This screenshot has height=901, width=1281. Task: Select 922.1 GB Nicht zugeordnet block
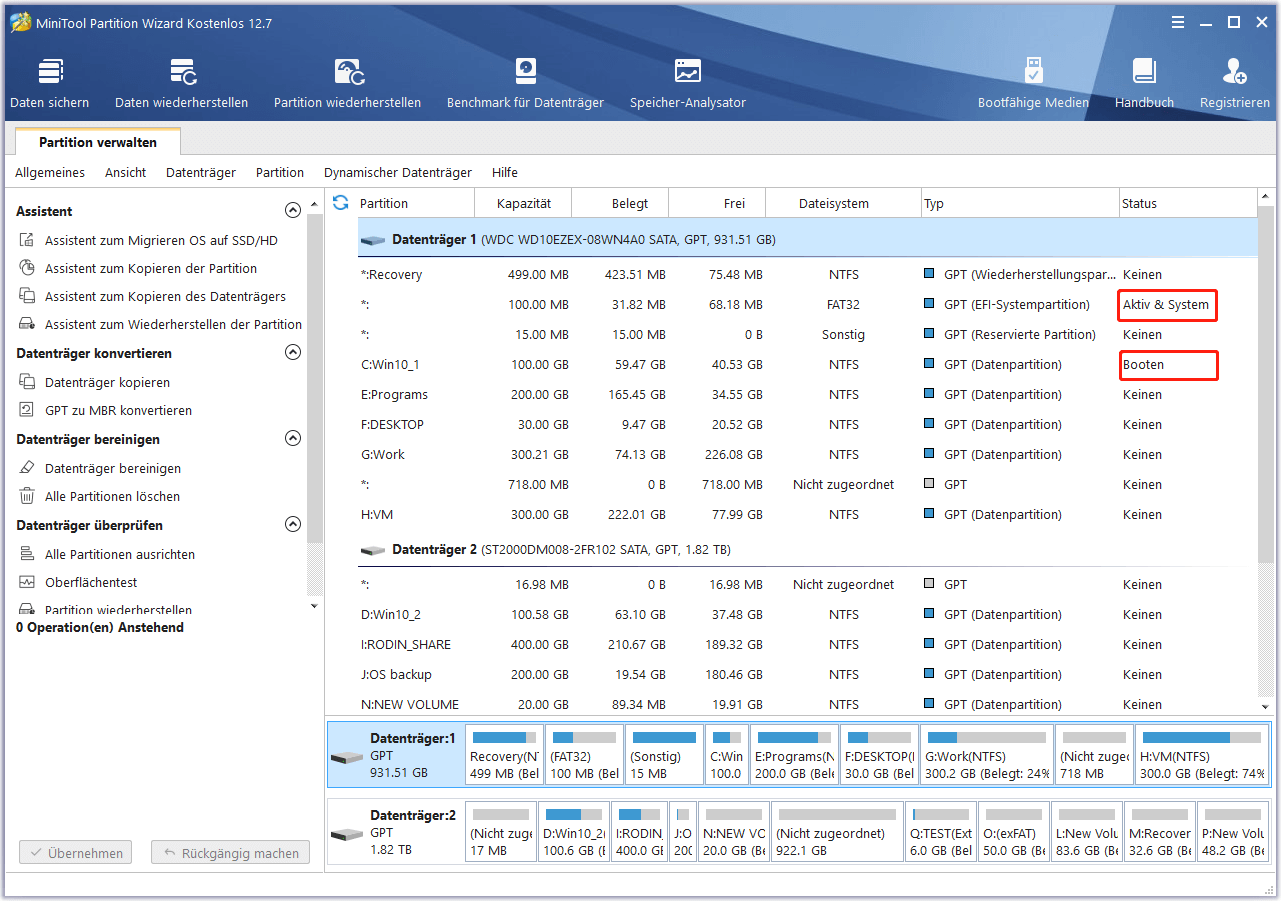(x=837, y=832)
